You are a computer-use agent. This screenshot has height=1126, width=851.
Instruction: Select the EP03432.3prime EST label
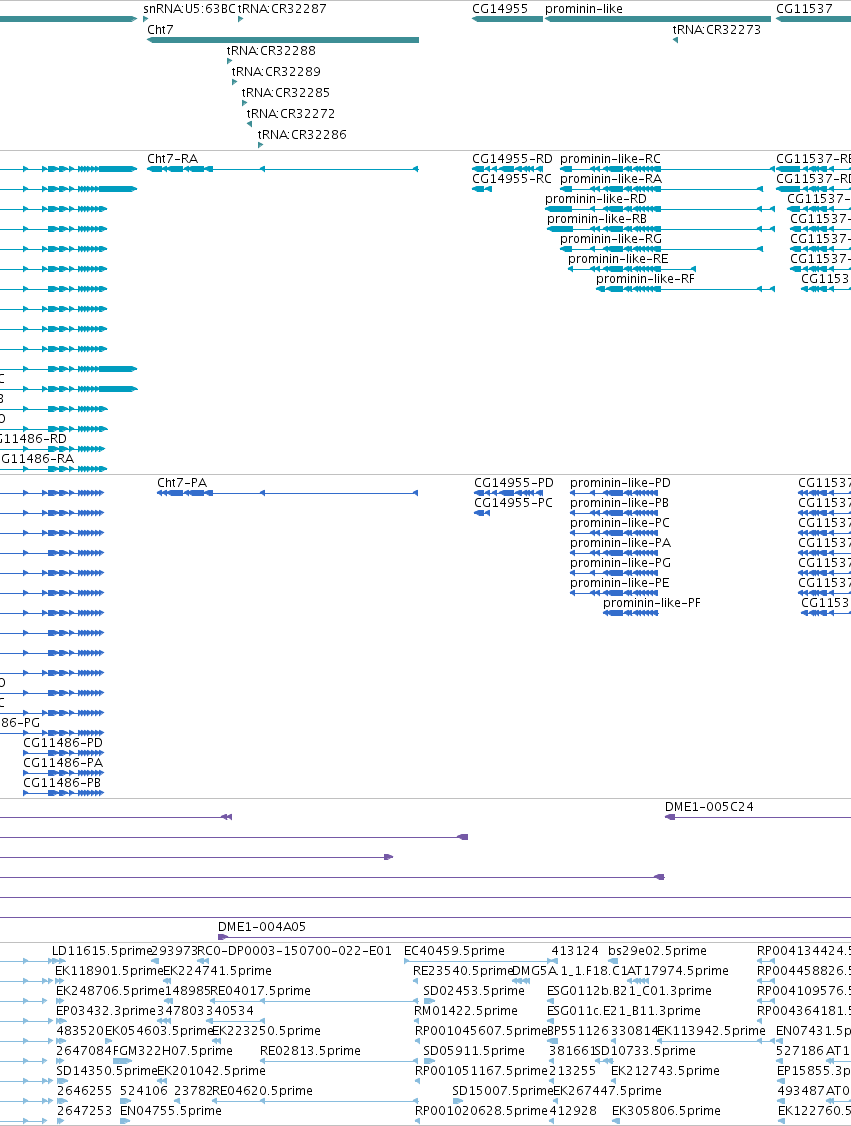106,1011
